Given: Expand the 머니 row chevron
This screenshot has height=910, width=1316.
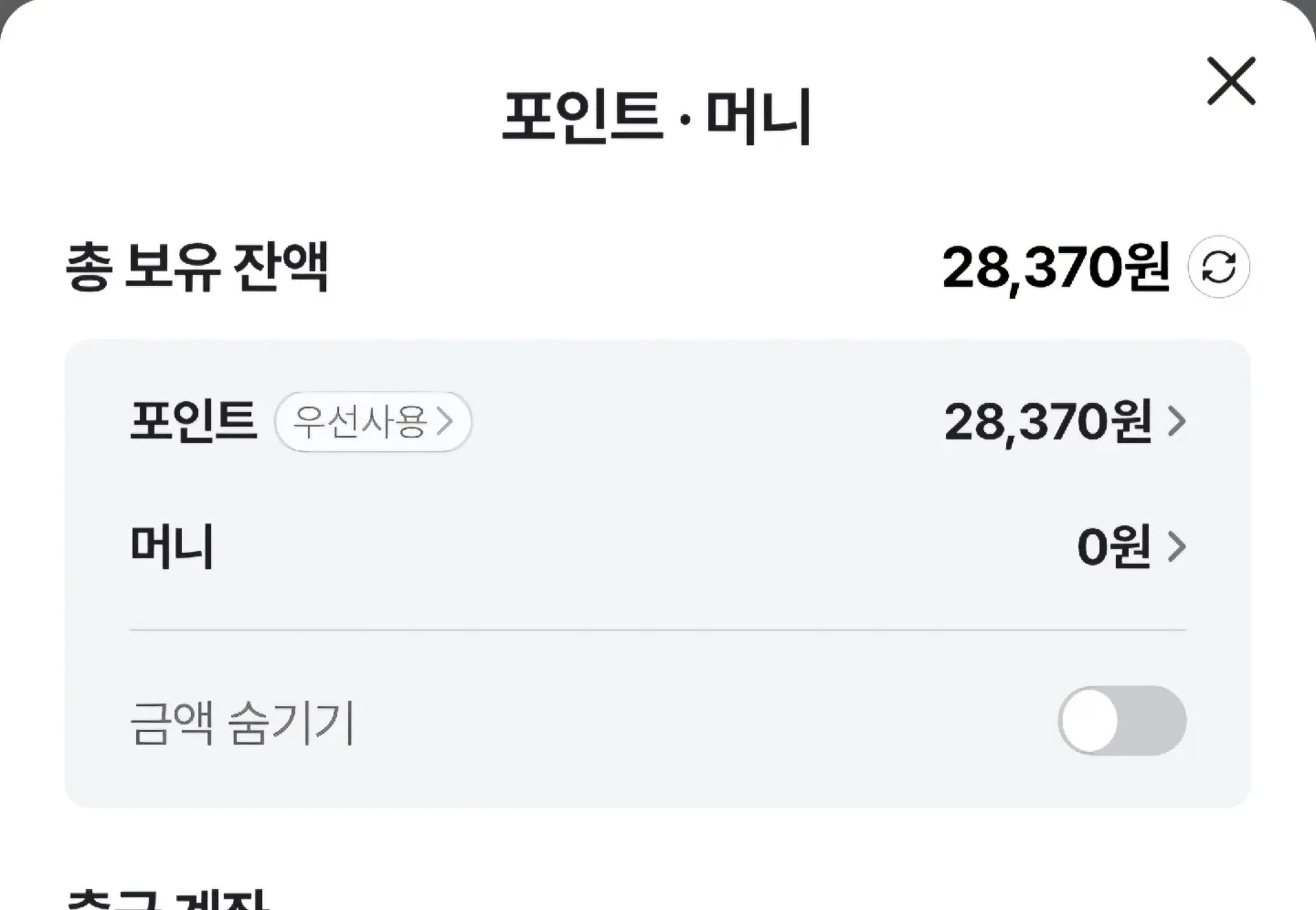Looking at the screenshot, I should [1177, 547].
